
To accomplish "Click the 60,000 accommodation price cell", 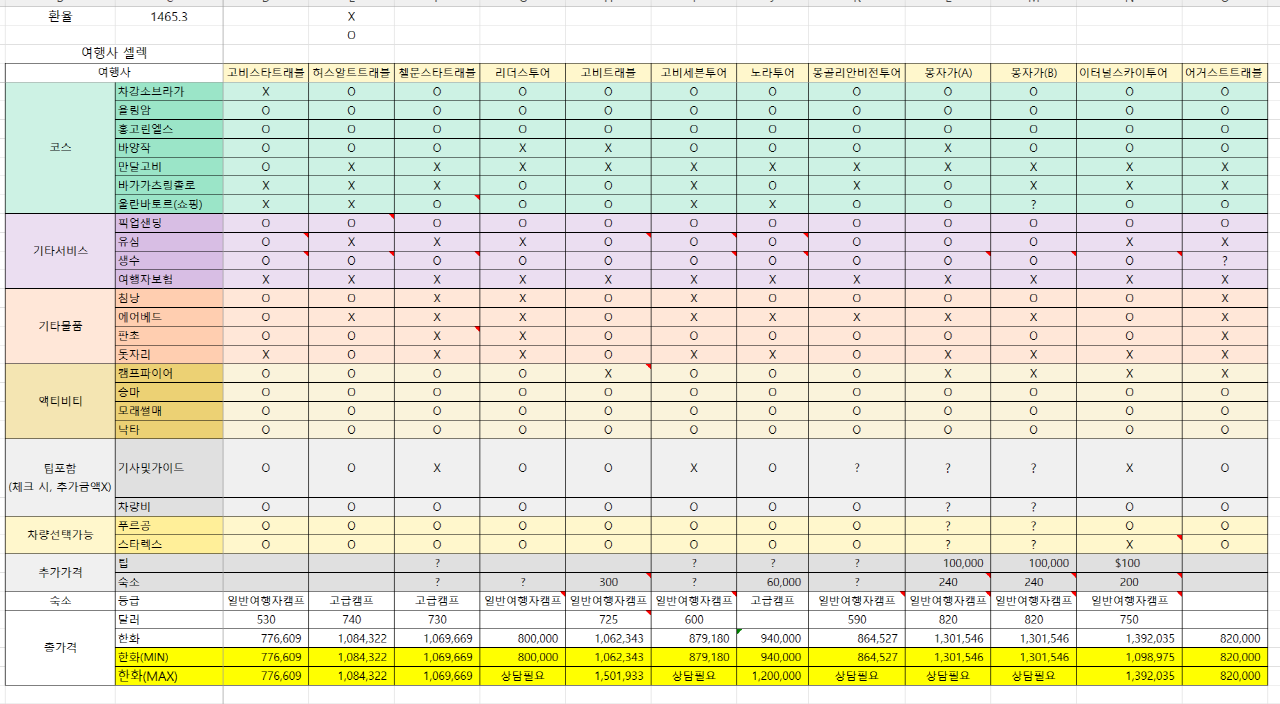I will [x=772, y=582].
